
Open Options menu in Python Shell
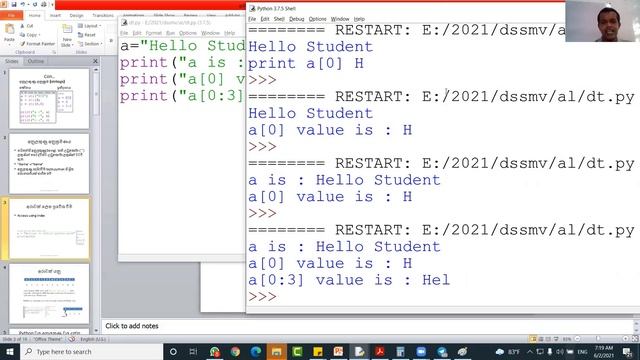pyautogui.click(x=318, y=19)
